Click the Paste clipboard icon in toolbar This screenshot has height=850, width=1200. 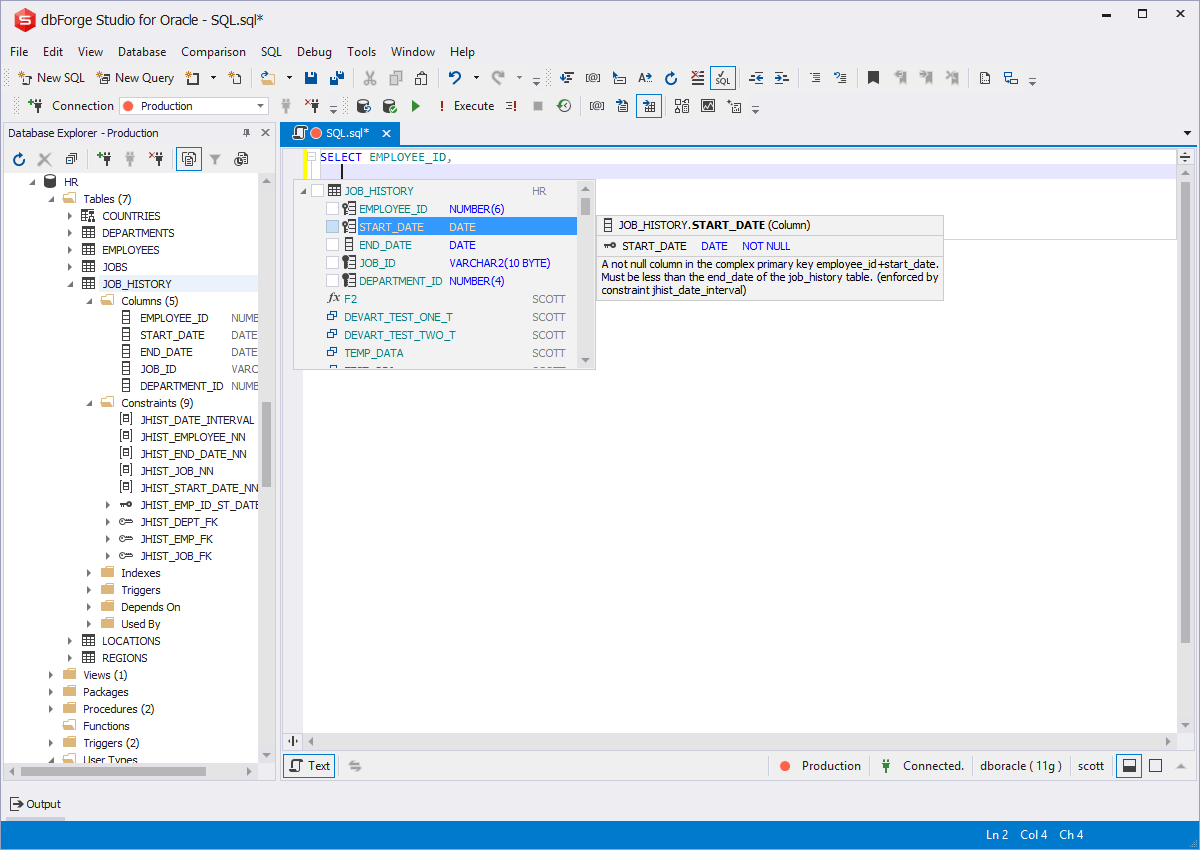pos(422,78)
